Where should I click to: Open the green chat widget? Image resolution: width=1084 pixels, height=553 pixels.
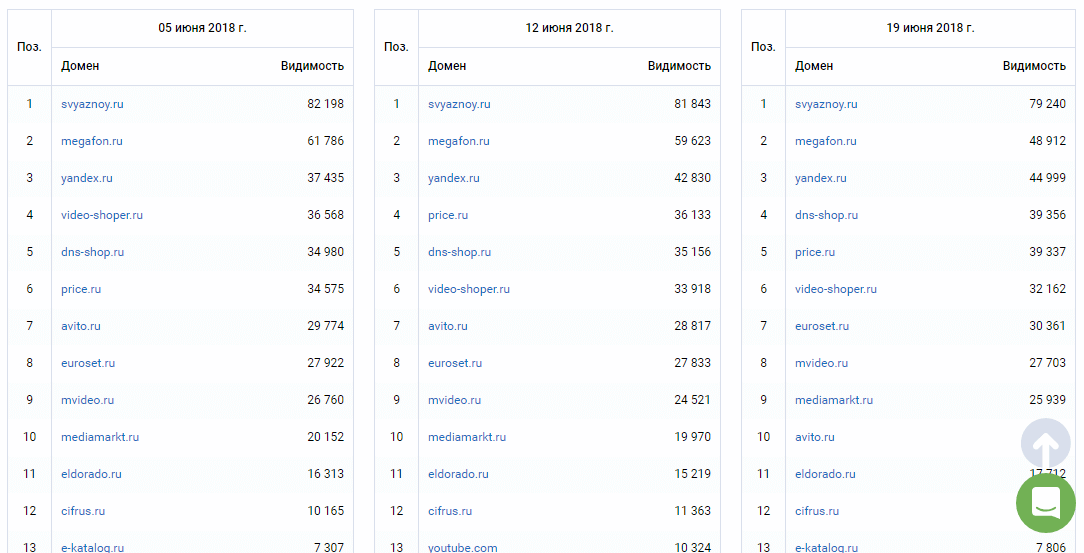[x=1045, y=503]
